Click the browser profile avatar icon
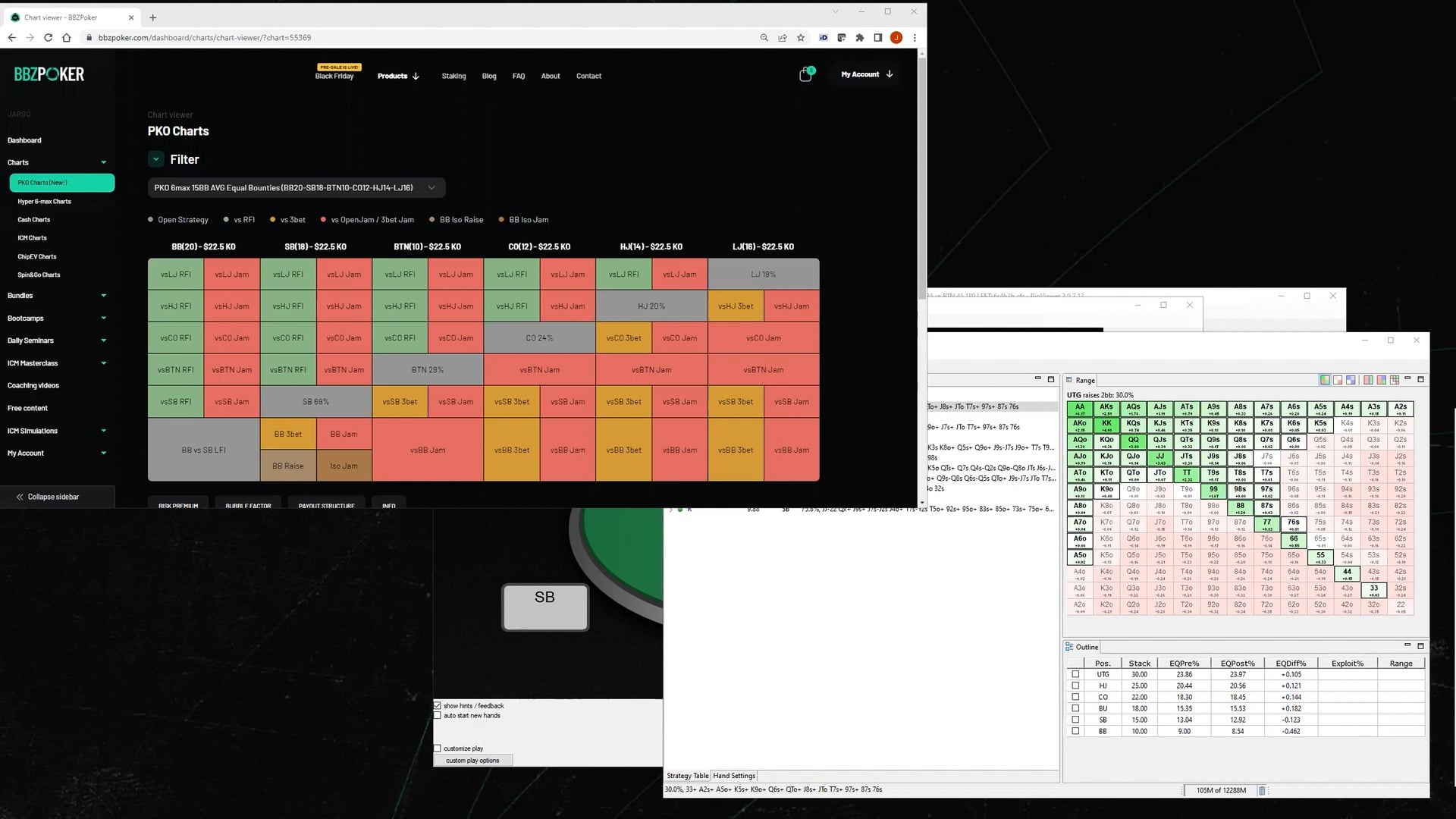 (x=897, y=37)
